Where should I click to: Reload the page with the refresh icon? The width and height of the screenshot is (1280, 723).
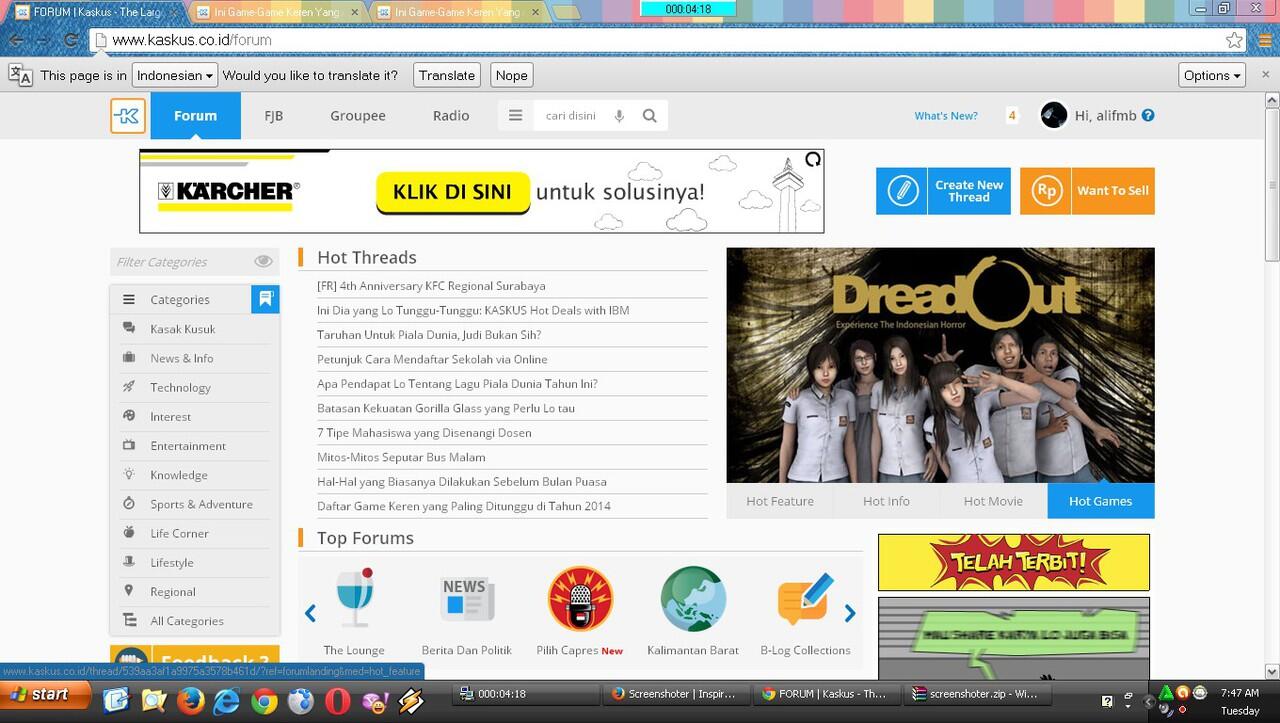pyautogui.click(x=70, y=41)
